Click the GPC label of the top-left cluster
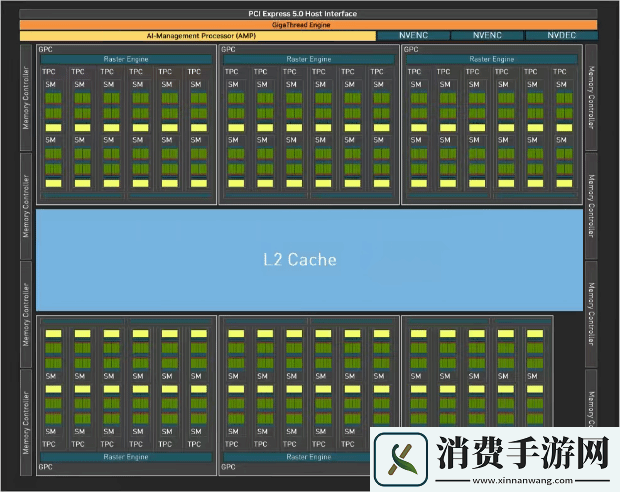This screenshot has height=492, width=620. 46,49
